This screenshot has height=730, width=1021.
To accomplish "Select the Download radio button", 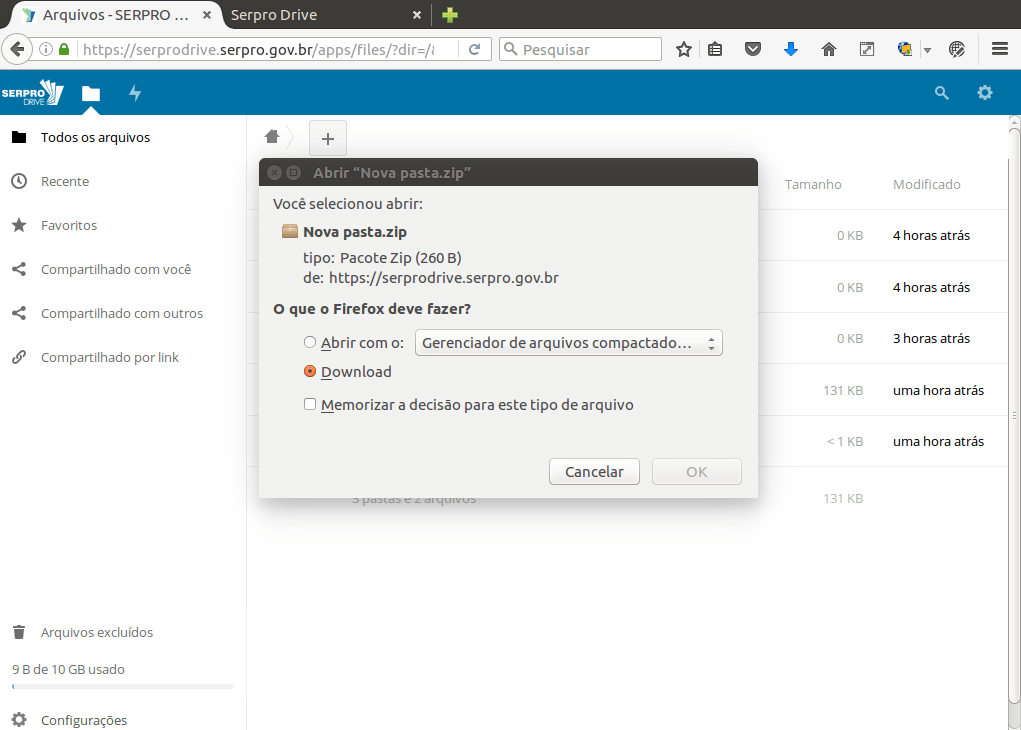I will click(310, 371).
